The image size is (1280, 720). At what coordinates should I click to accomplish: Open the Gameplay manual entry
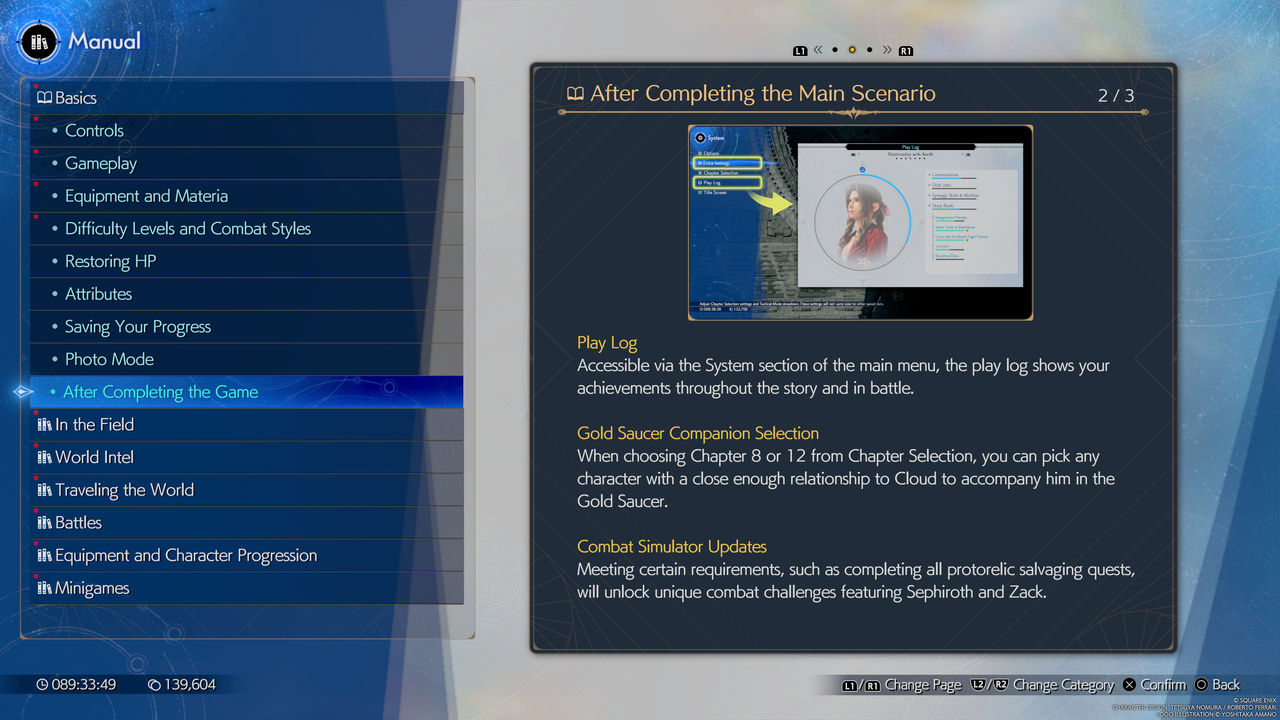100,163
